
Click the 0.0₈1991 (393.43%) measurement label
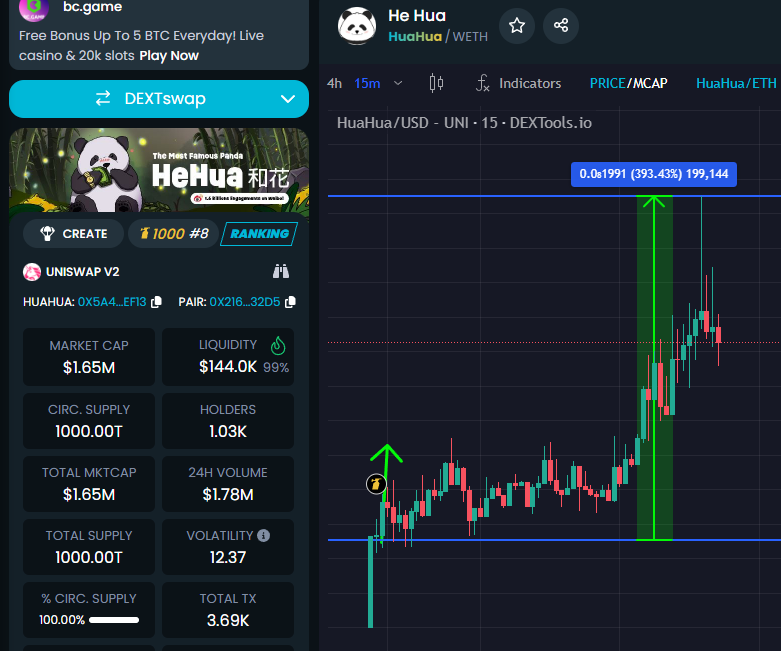pos(653,174)
